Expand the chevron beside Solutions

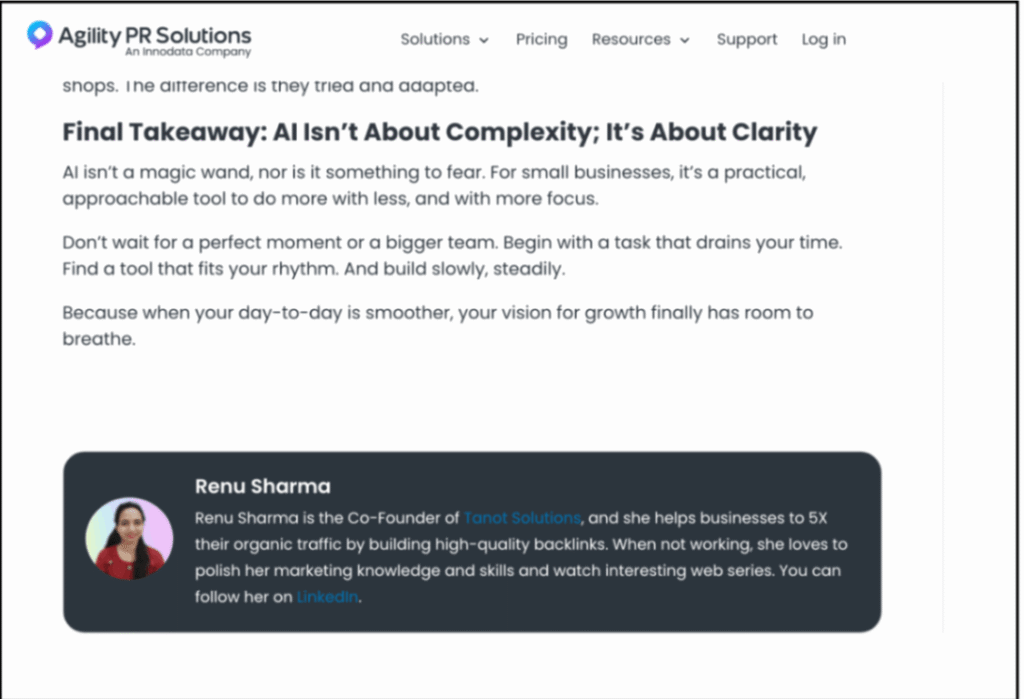click(484, 40)
